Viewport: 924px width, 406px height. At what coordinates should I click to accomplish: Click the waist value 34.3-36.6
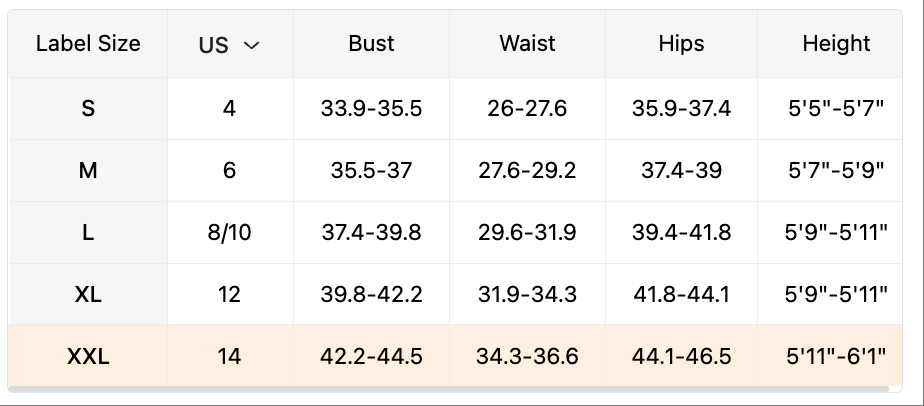pos(527,356)
